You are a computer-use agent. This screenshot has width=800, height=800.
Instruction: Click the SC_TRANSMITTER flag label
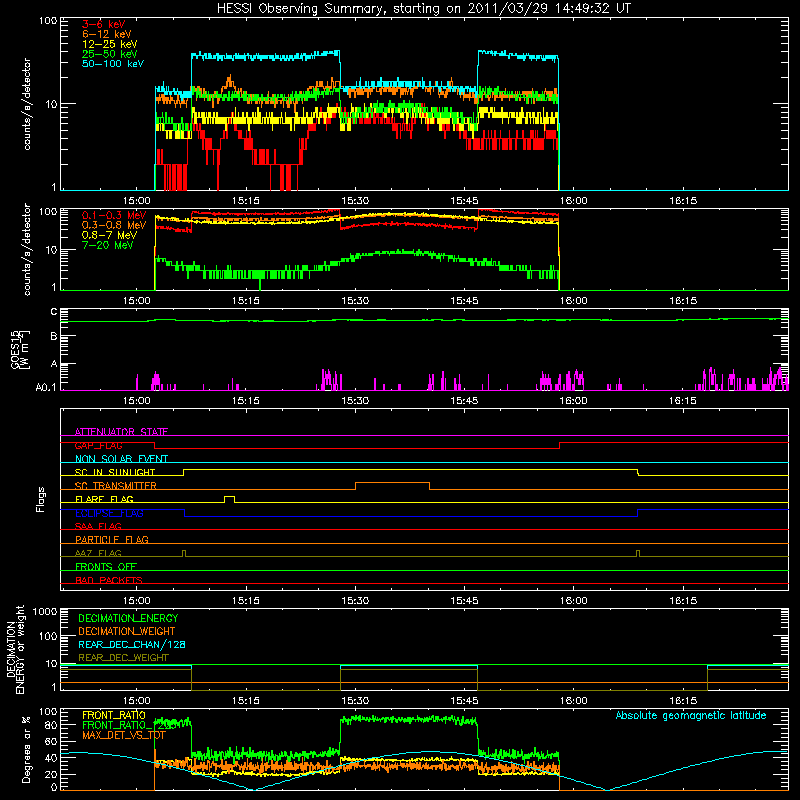click(116, 486)
